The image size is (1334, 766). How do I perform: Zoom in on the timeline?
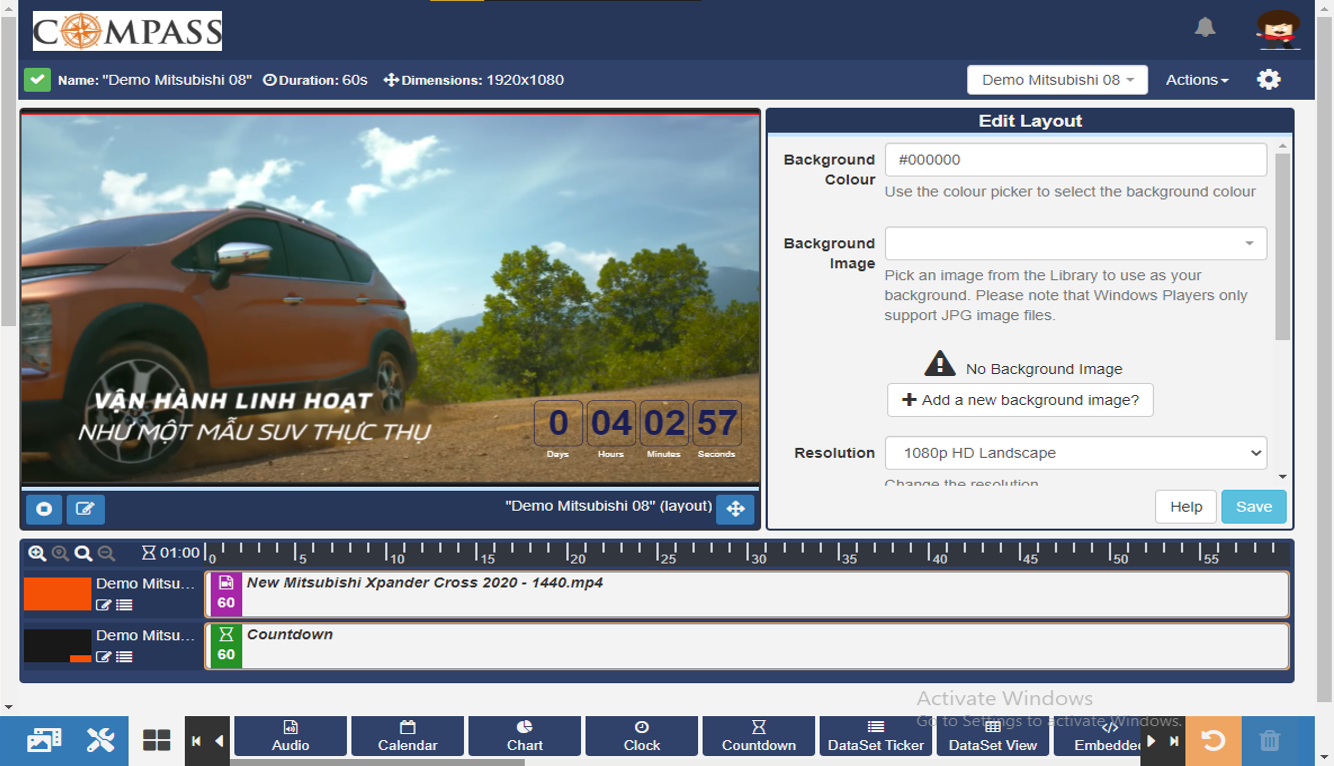pos(37,553)
